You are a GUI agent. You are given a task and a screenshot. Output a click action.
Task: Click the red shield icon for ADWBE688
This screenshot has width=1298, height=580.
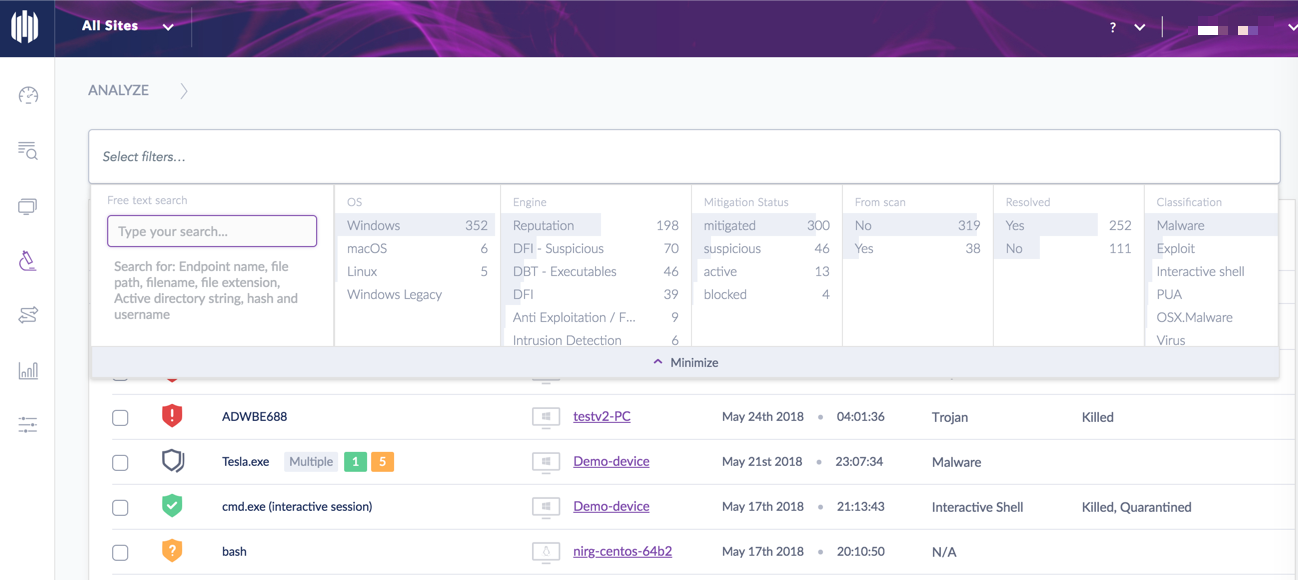pyautogui.click(x=172, y=416)
